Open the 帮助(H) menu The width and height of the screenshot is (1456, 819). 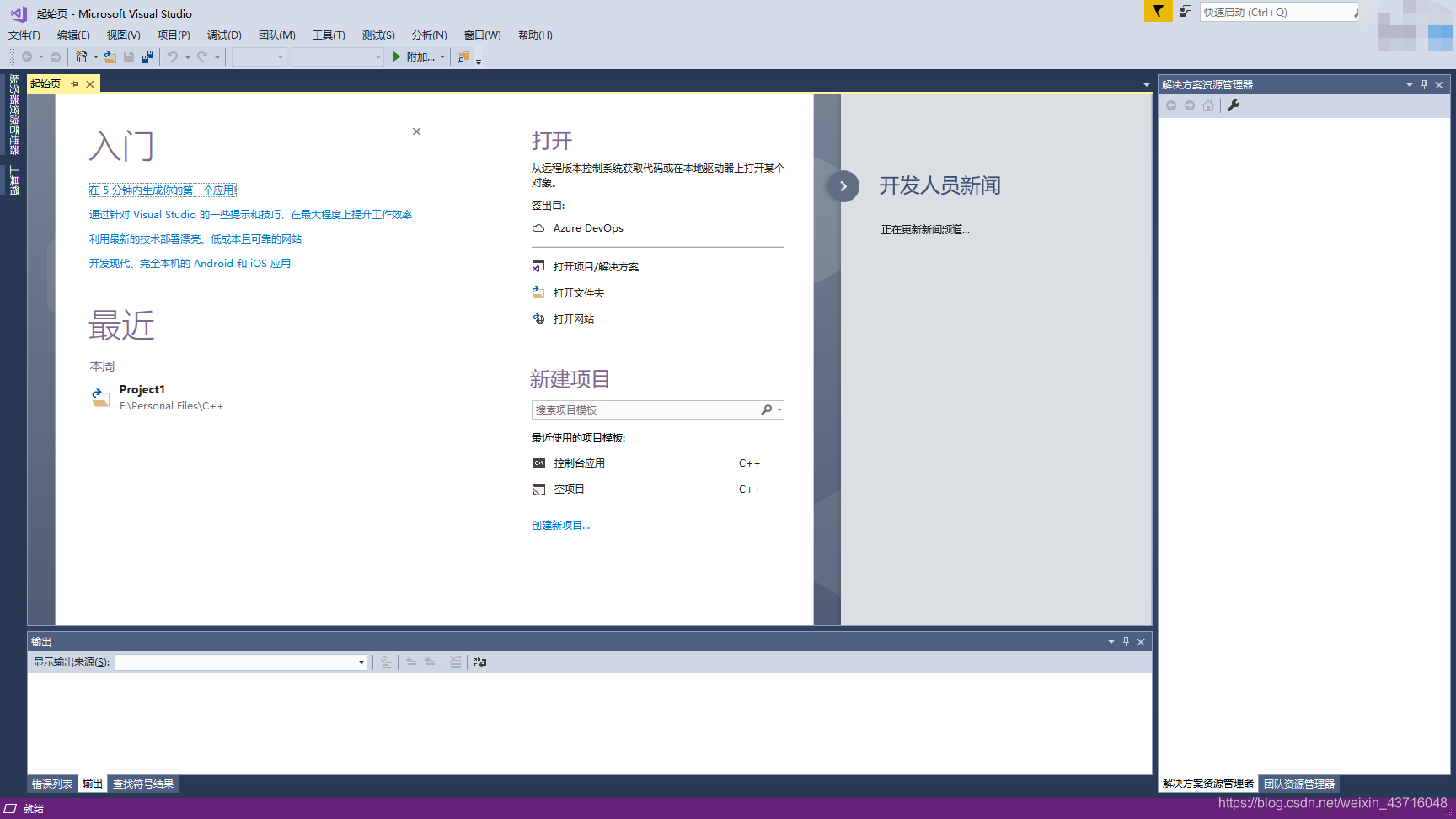pyautogui.click(x=535, y=35)
